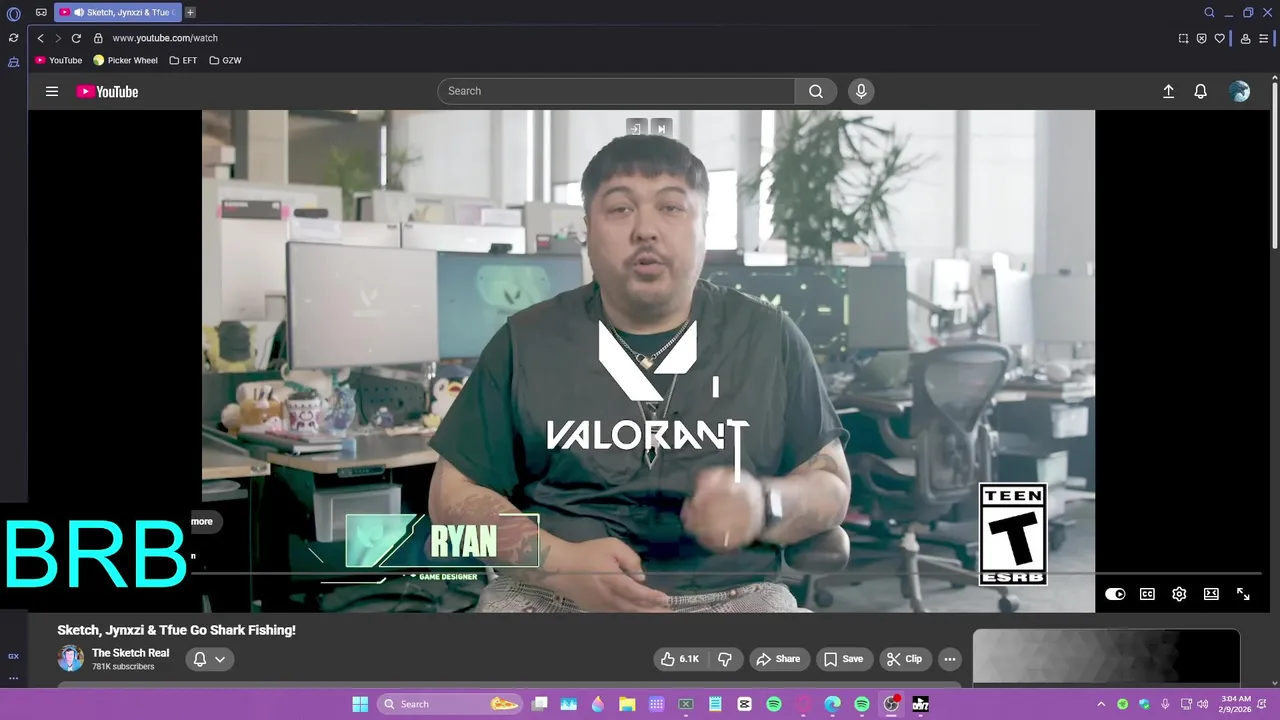This screenshot has height=720, width=1280.
Task: Click the YouTube search field
Action: click(x=616, y=91)
